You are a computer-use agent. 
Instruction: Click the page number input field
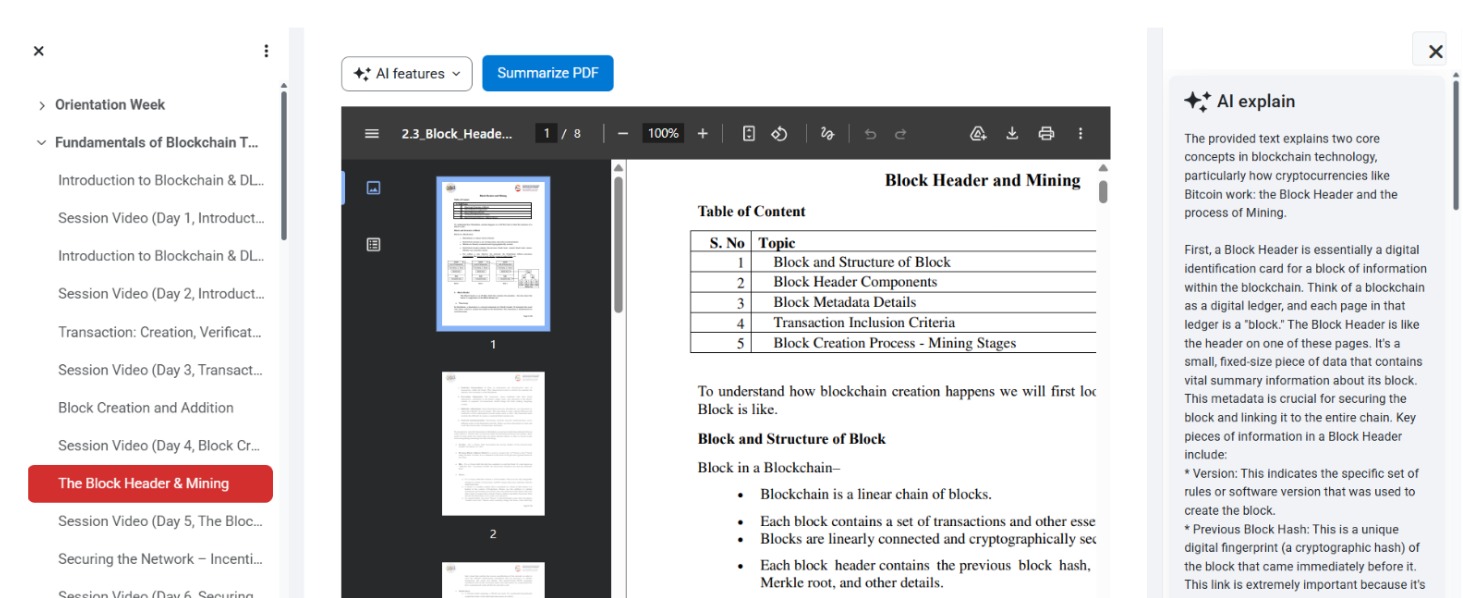pos(545,133)
